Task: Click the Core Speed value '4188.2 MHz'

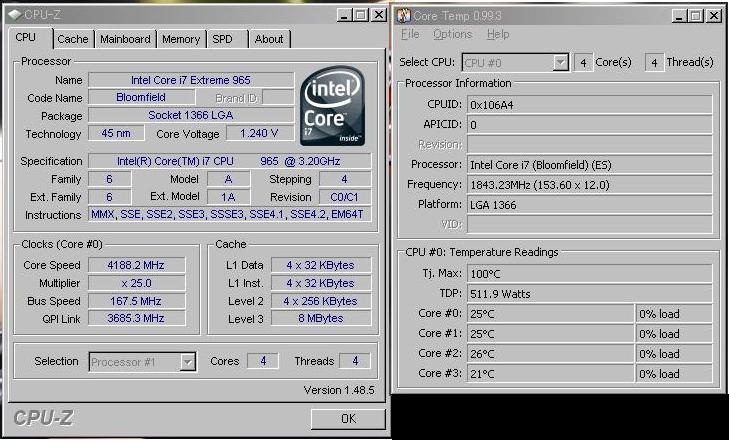Action: (136, 265)
